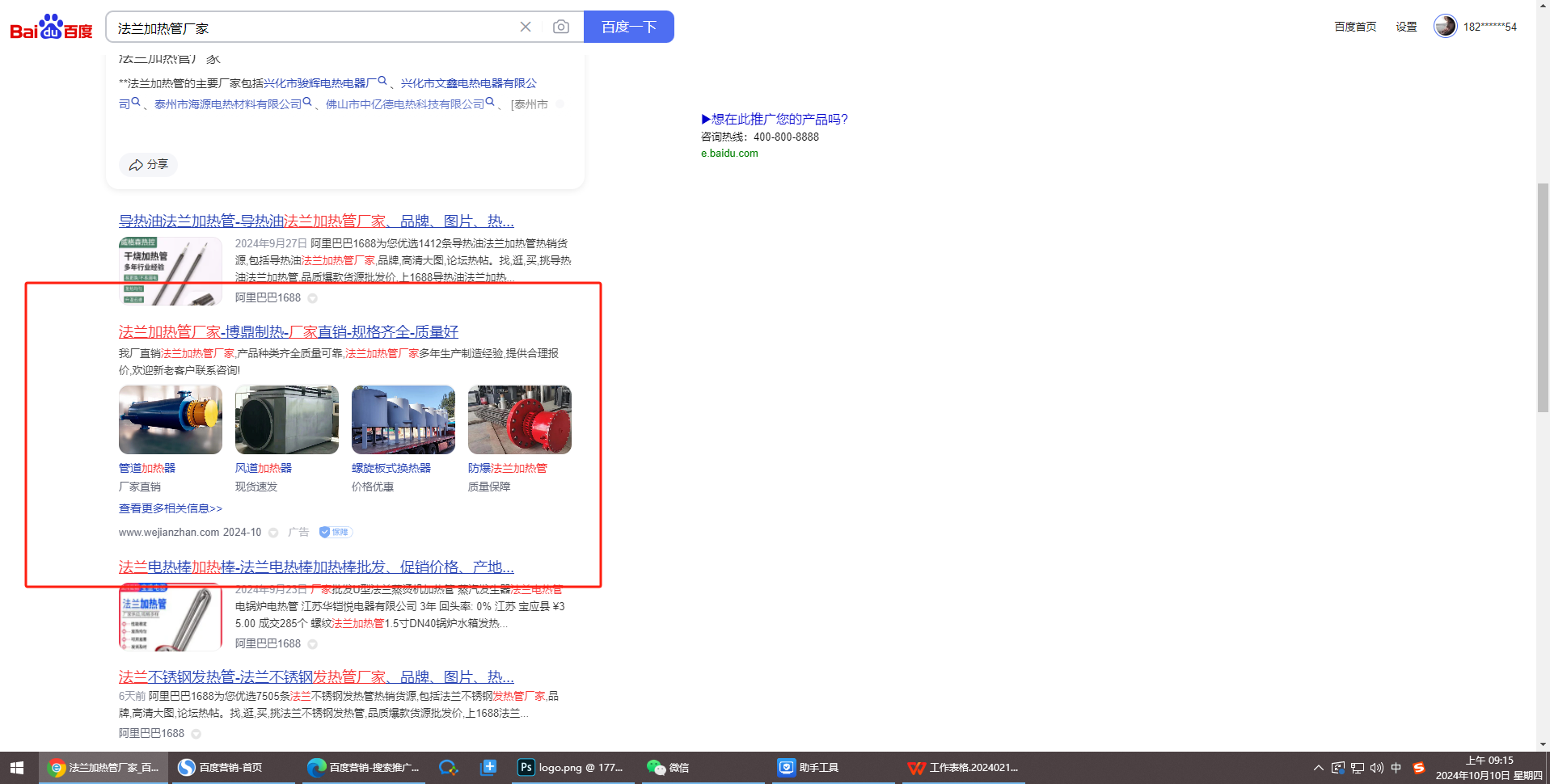Image resolution: width=1550 pixels, height=784 pixels.
Task: Open the 螺旋板式换热器 product image
Action: click(x=403, y=419)
